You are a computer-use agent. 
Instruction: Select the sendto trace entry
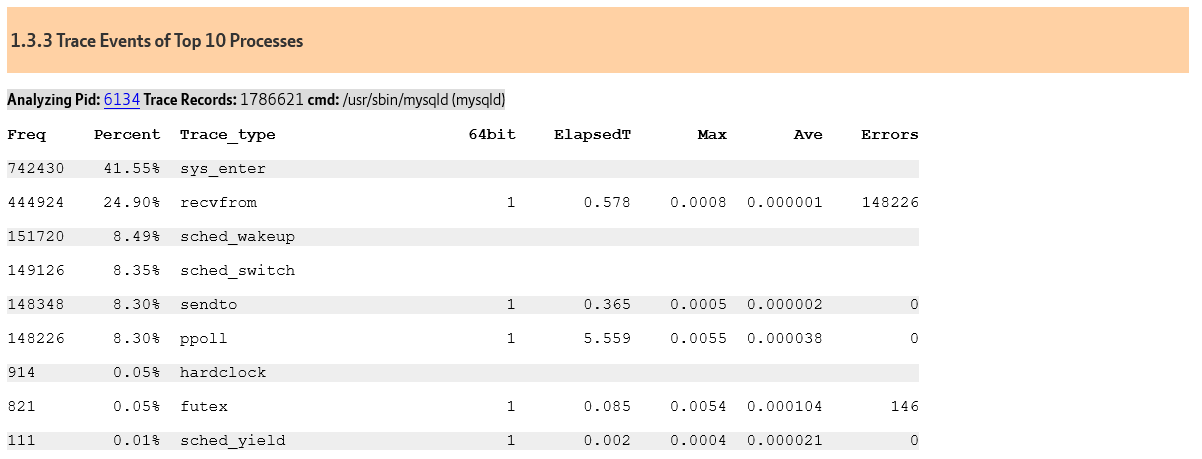click(209, 305)
